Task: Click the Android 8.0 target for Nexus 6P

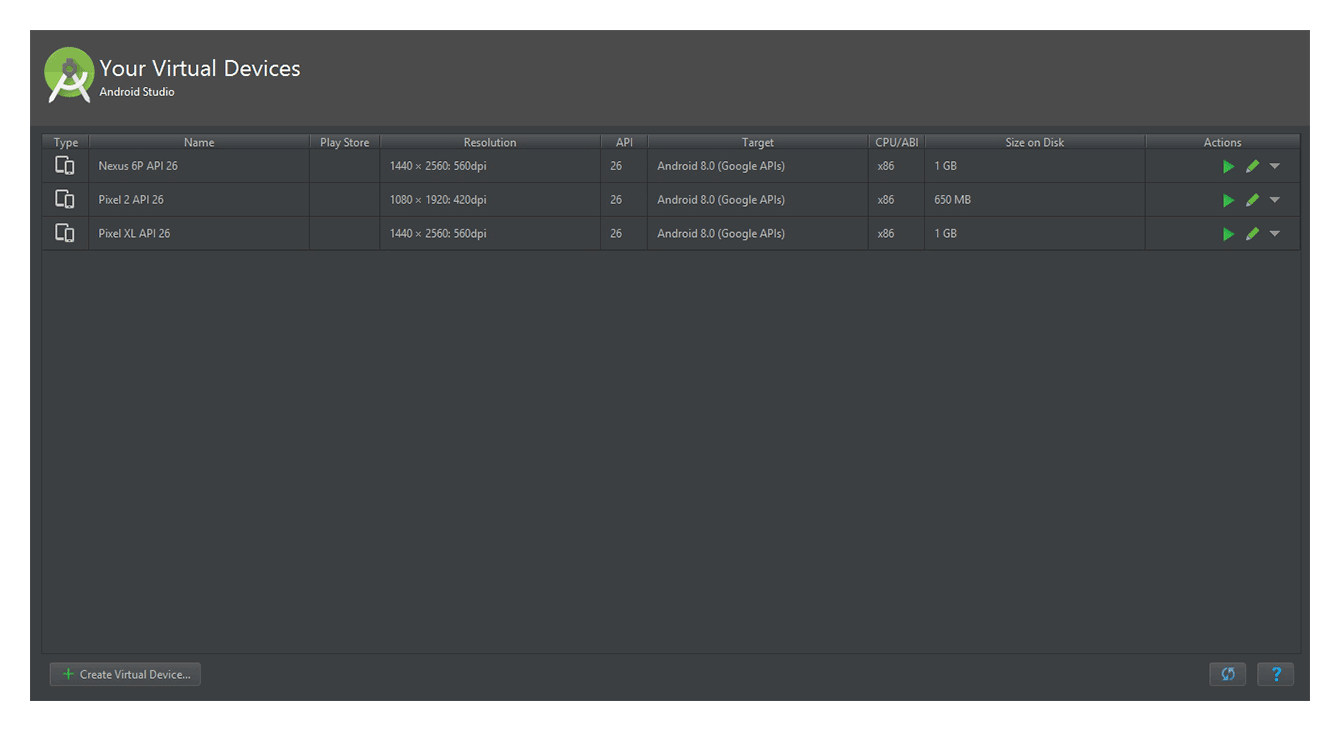Action: tap(758, 166)
